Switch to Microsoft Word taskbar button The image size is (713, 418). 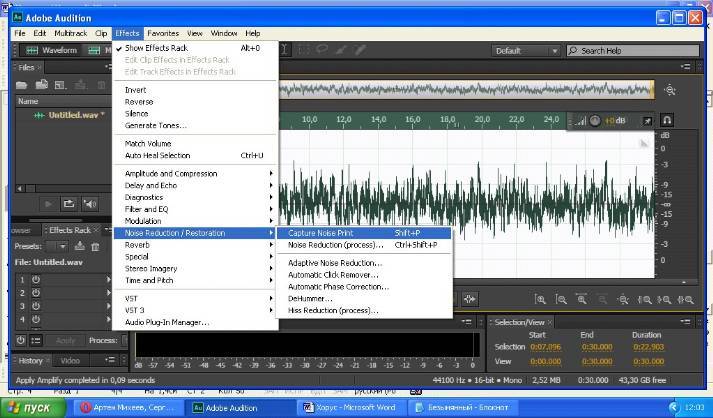click(x=350, y=408)
